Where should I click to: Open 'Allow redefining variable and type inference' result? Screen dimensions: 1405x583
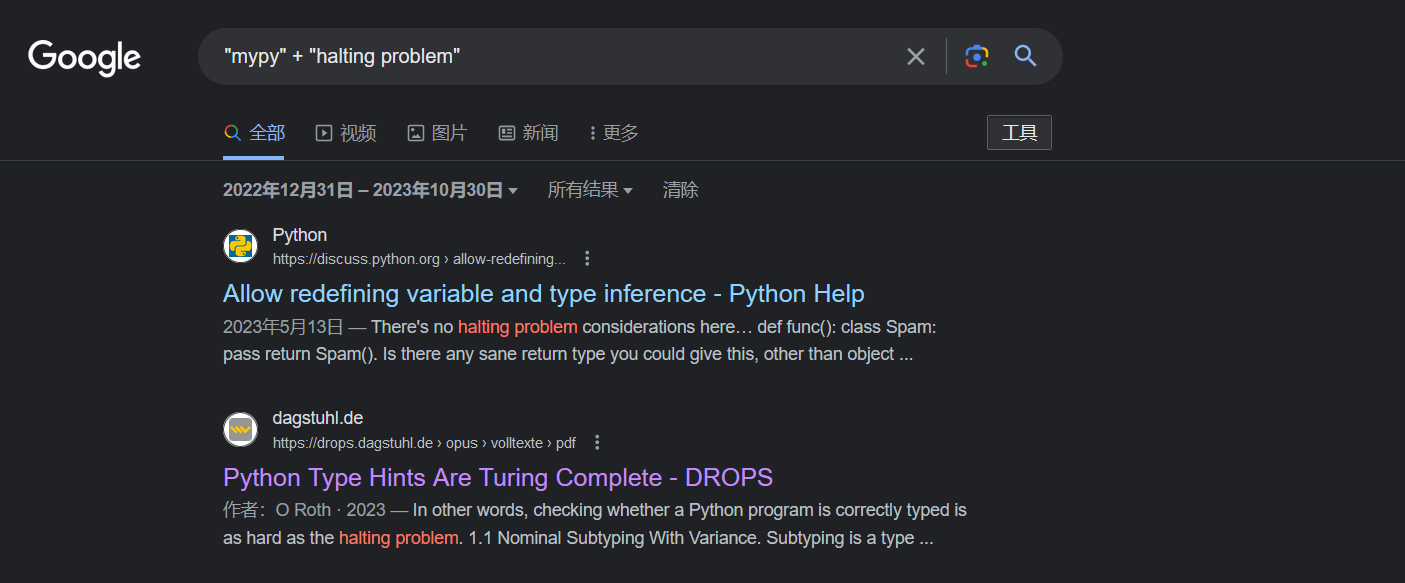point(544,294)
